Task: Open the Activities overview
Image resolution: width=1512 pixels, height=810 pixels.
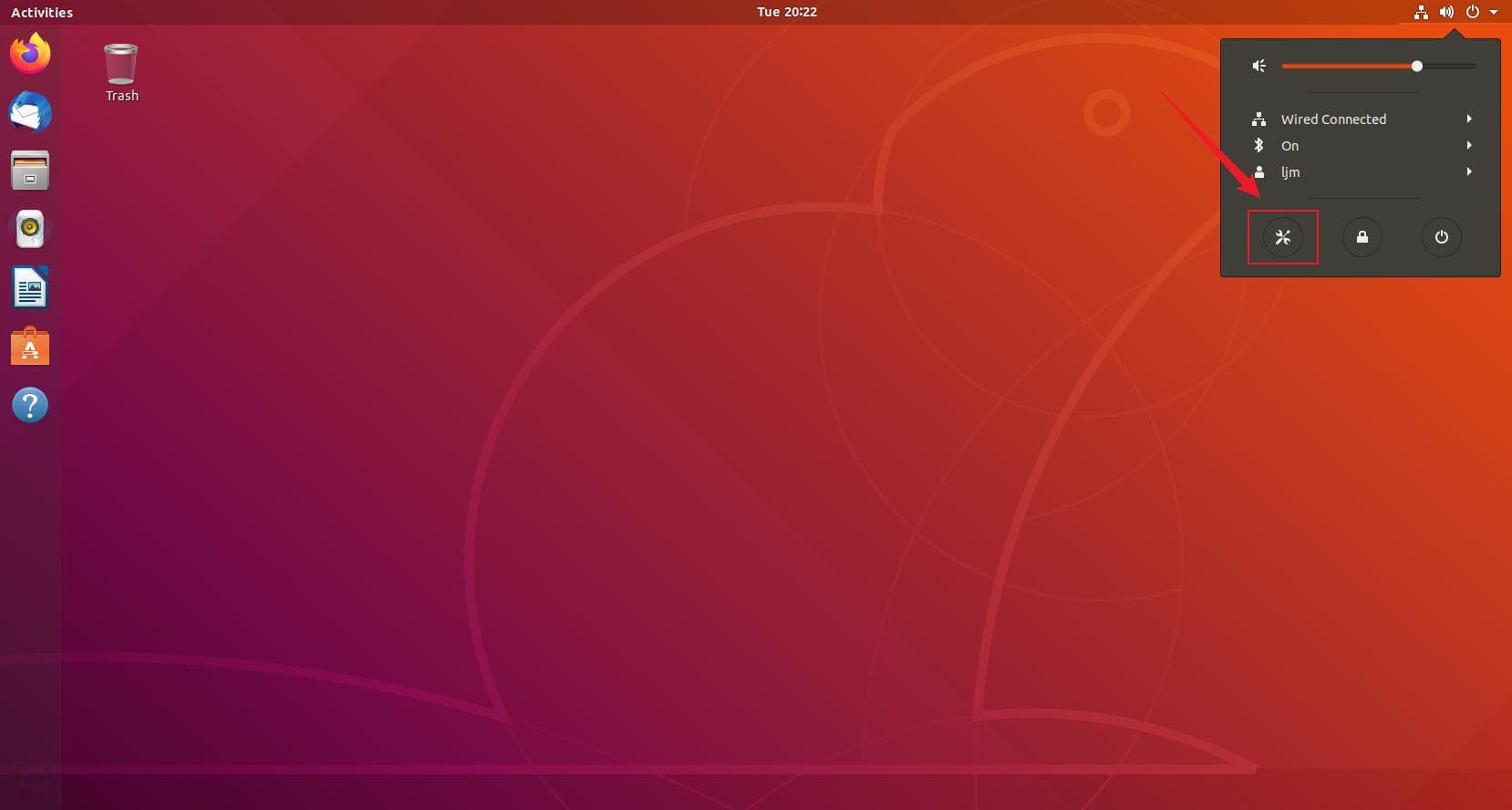Action: (42, 12)
